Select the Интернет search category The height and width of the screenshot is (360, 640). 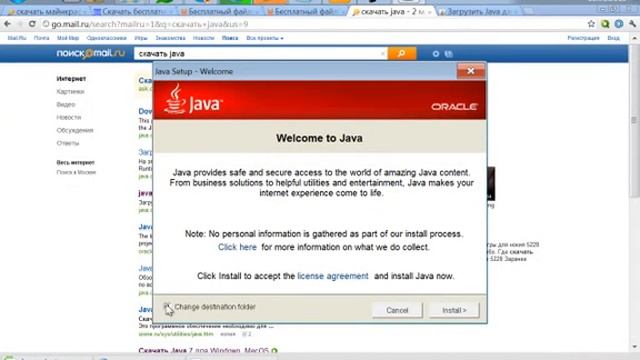[x=71, y=79]
